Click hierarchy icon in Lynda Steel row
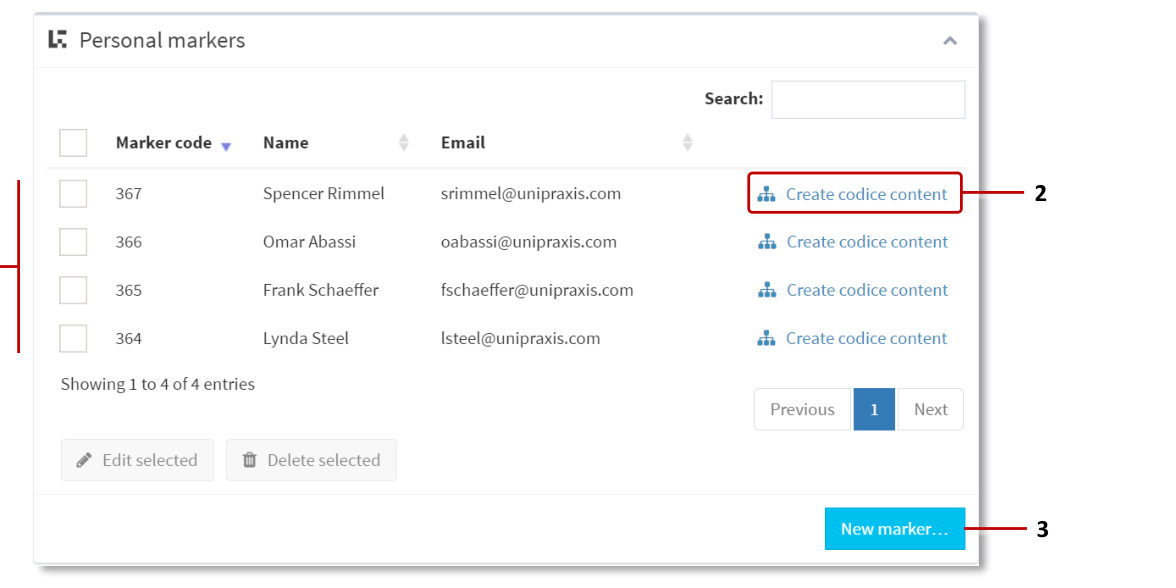 [x=766, y=338]
